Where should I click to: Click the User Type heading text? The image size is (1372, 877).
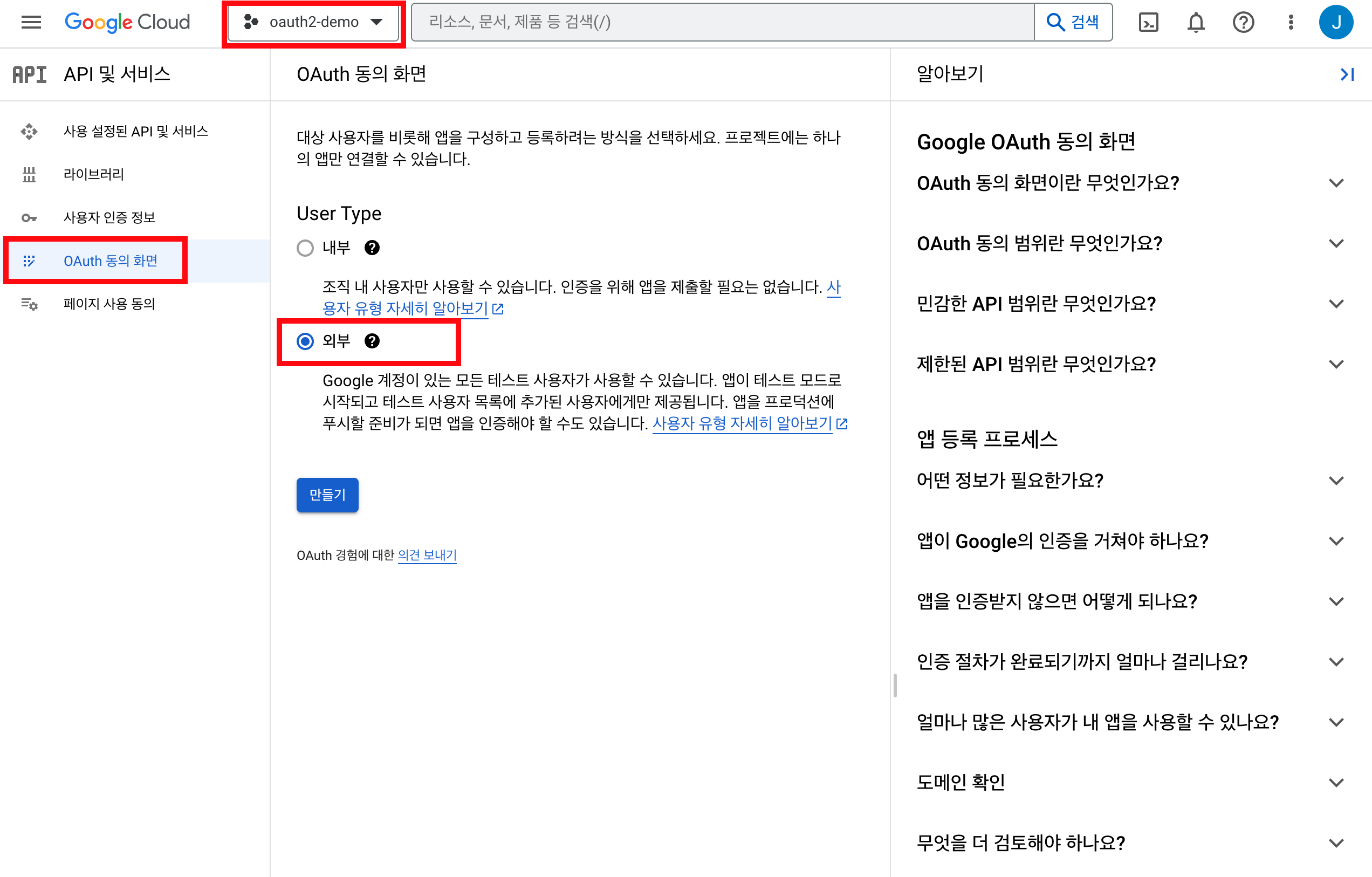point(339,214)
